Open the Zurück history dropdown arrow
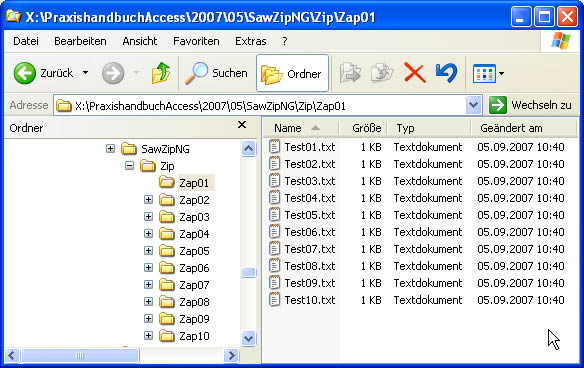Screen dimensions: 584x368 [x=86, y=73]
